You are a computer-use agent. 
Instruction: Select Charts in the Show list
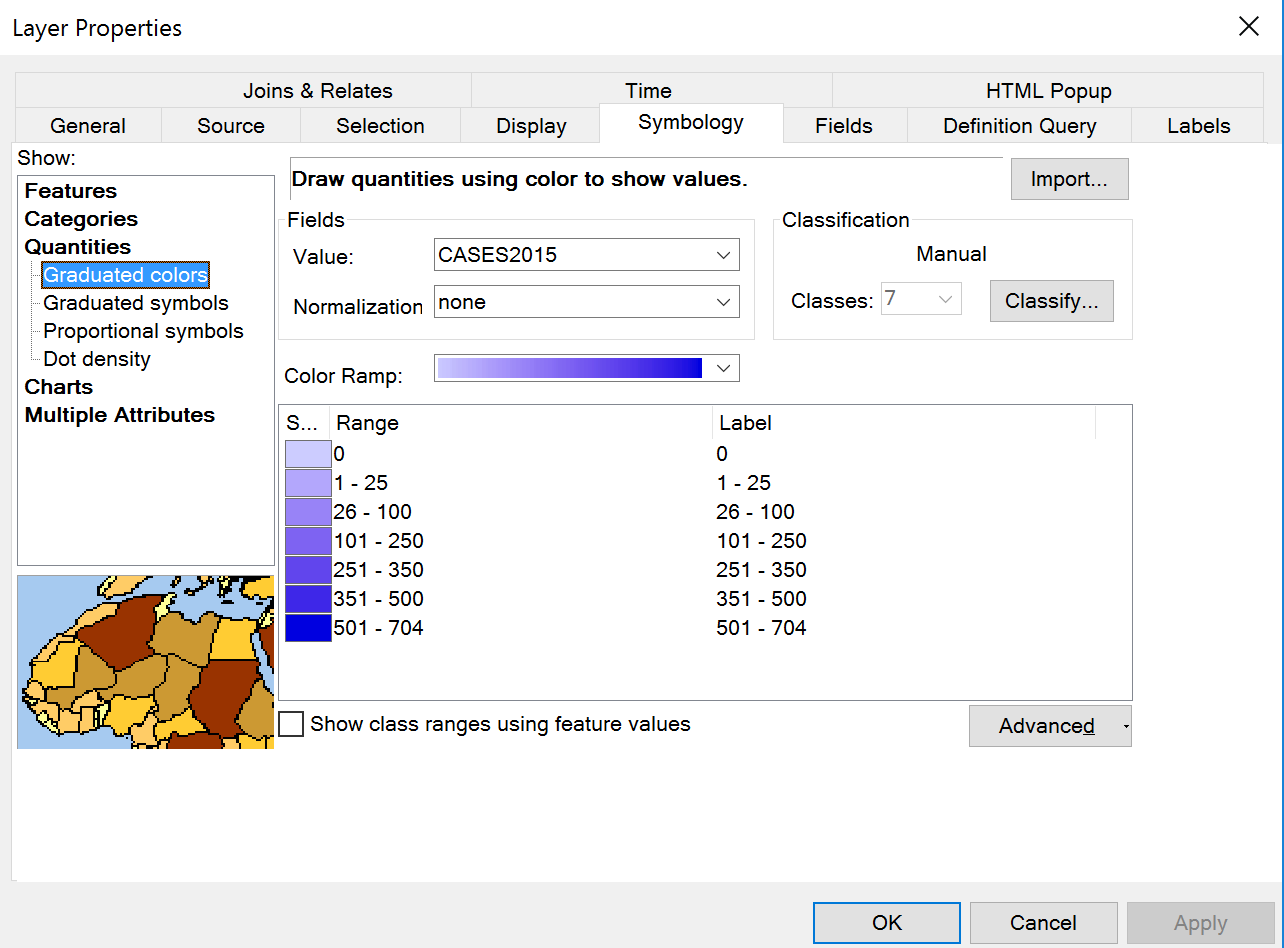click(59, 387)
